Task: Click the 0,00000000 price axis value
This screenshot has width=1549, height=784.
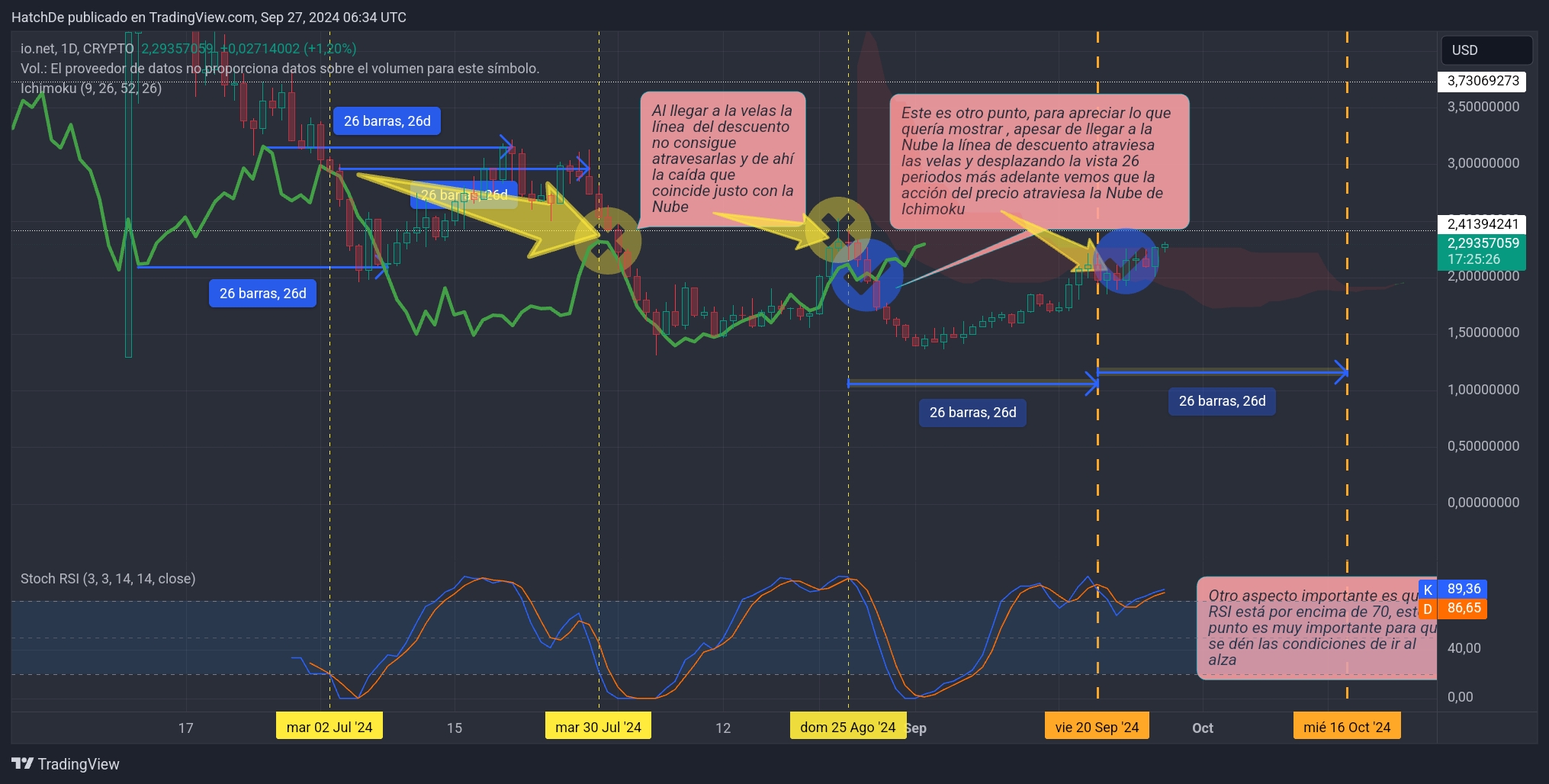Action: tap(1483, 502)
